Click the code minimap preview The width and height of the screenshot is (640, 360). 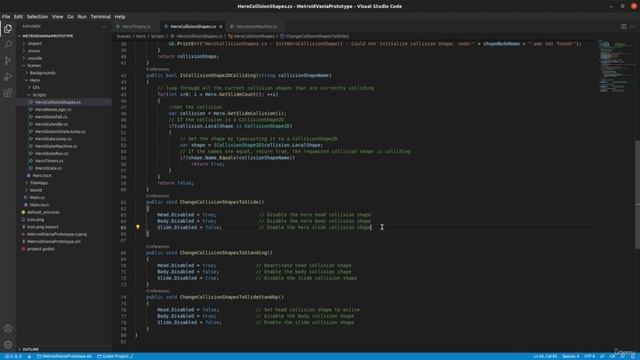point(616,66)
